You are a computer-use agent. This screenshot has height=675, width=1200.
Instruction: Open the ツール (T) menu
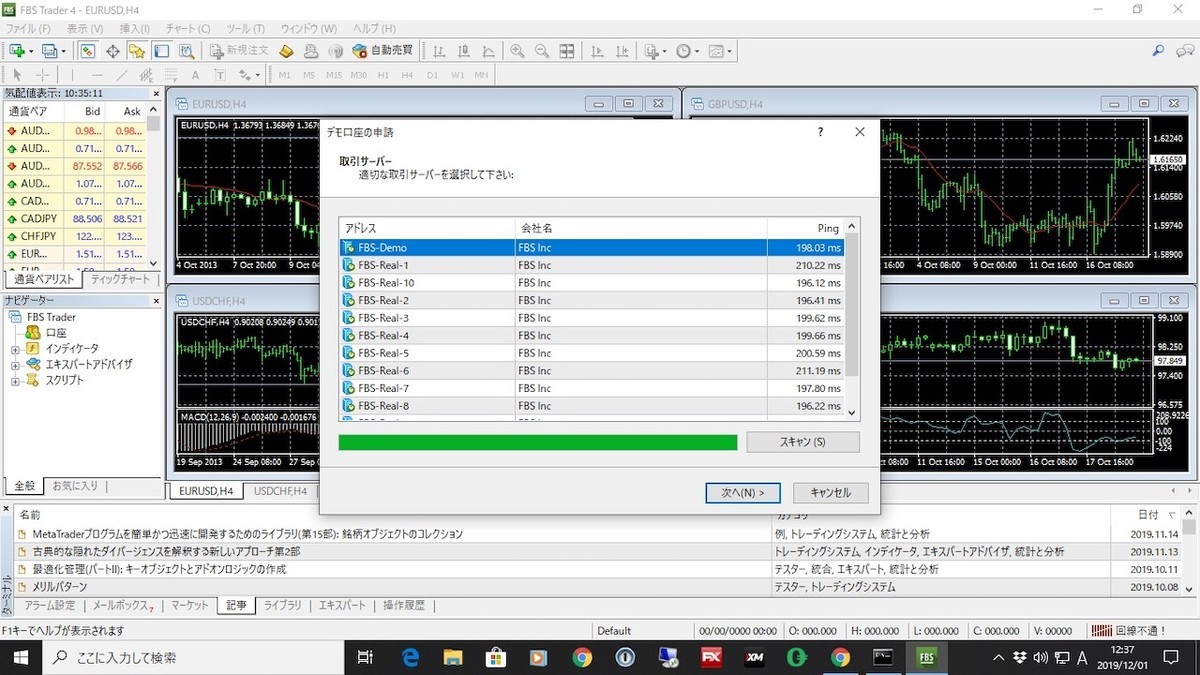click(x=245, y=29)
